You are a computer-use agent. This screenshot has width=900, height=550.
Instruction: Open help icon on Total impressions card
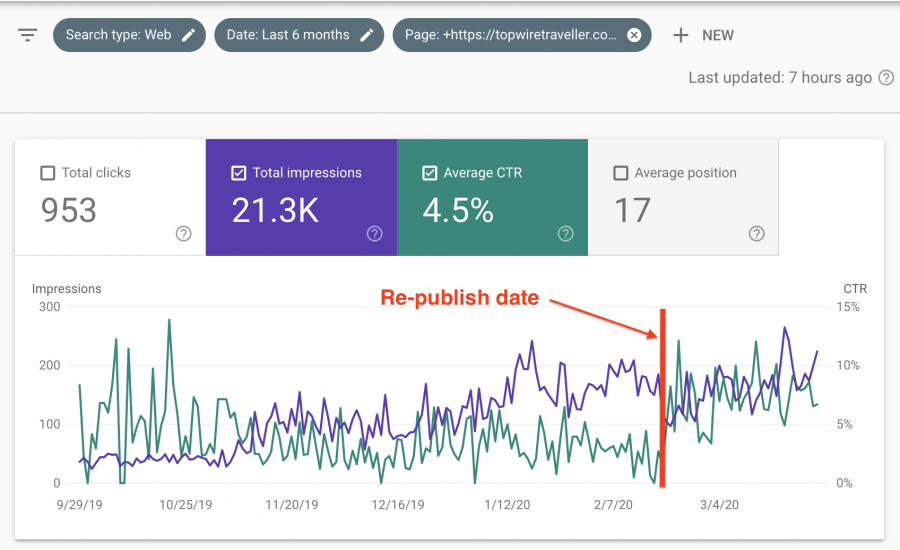pos(375,234)
